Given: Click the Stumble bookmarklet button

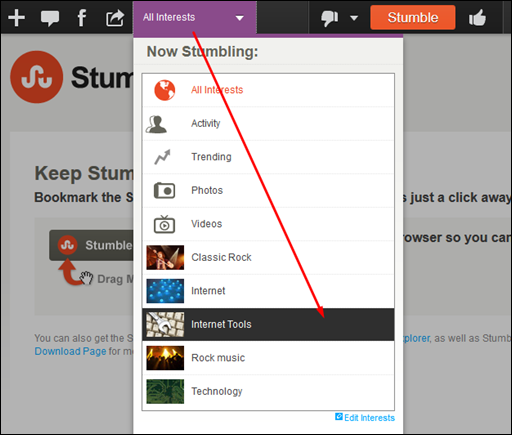Looking at the screenshot, I should 91,245.
